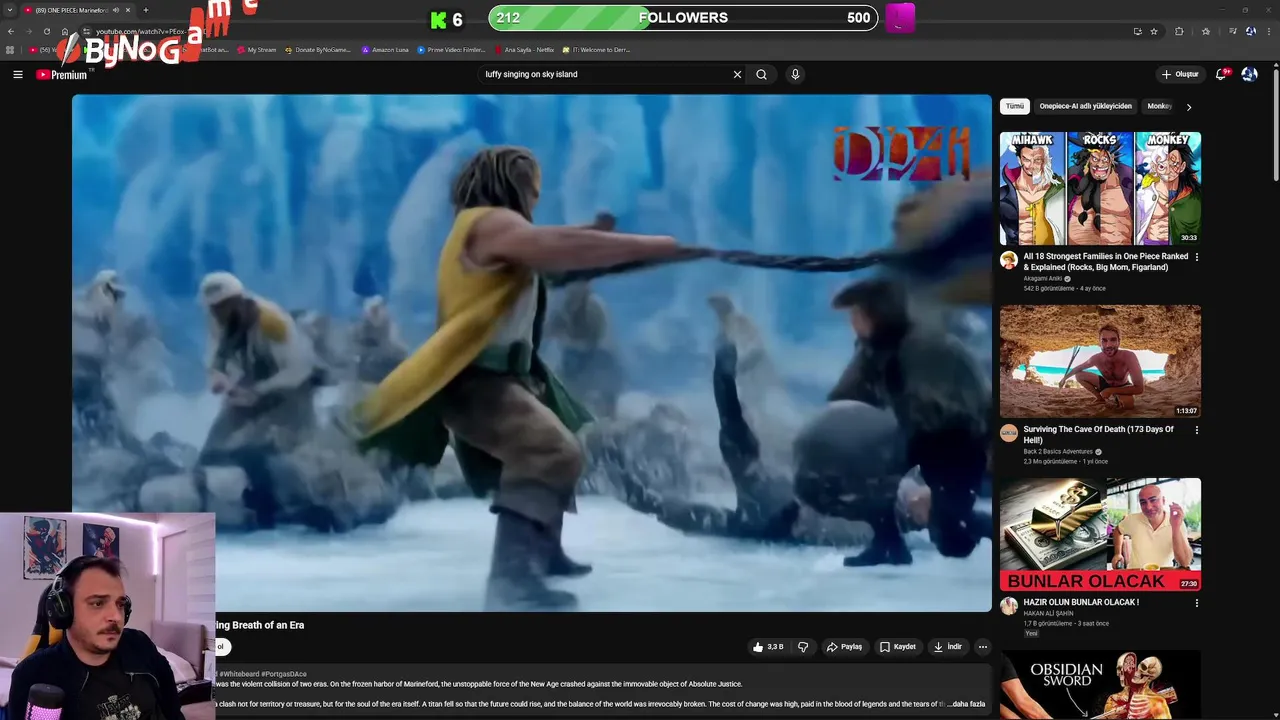Open the 'Prime Video: Filmler' bookmark
1280x720 pixels.
451,49
